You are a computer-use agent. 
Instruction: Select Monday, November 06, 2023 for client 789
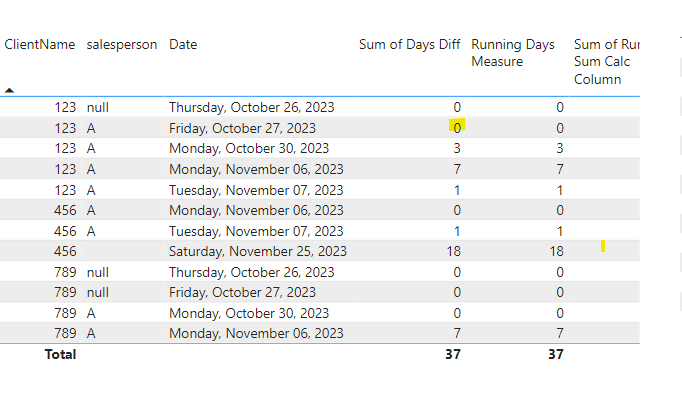256,333
